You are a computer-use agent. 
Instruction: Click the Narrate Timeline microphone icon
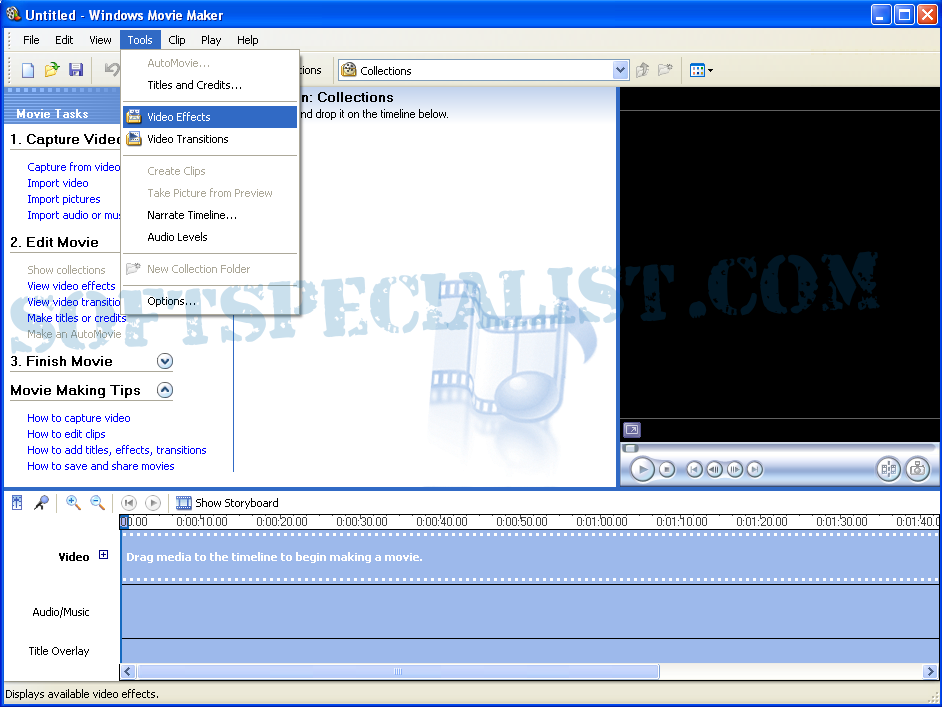tap(41, 503)
